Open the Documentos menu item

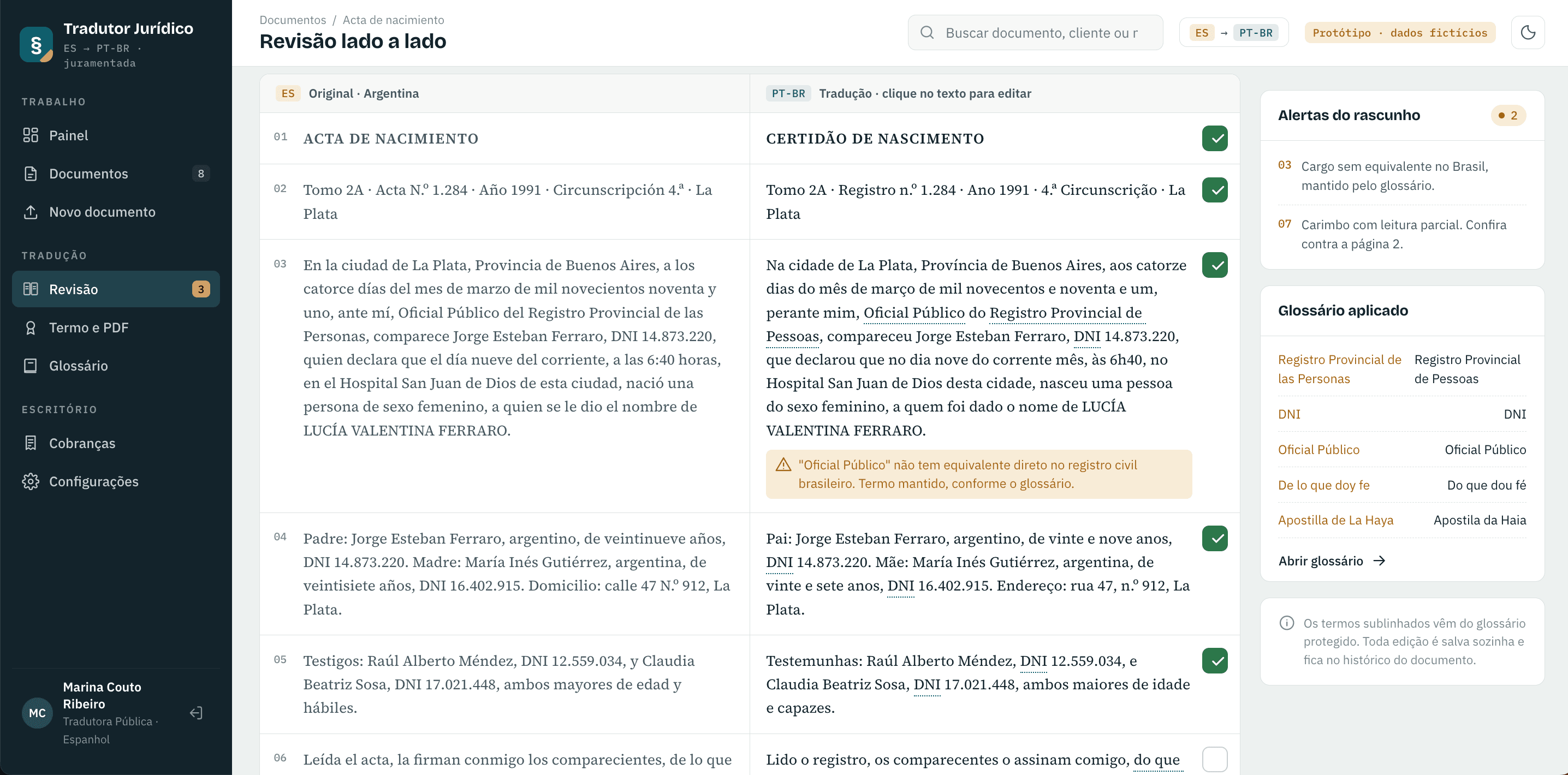point(116,174)
